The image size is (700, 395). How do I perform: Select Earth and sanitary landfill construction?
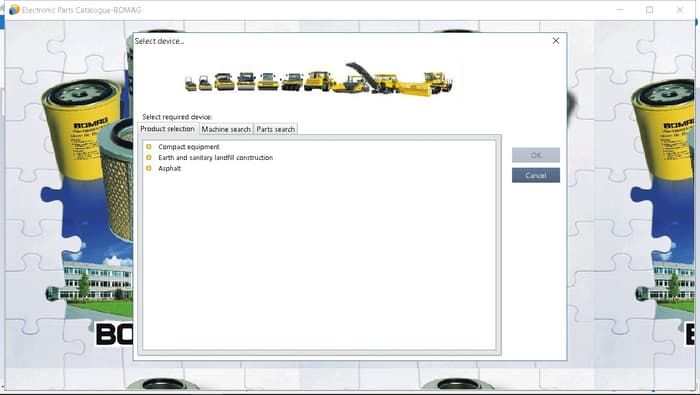[215, 158]
